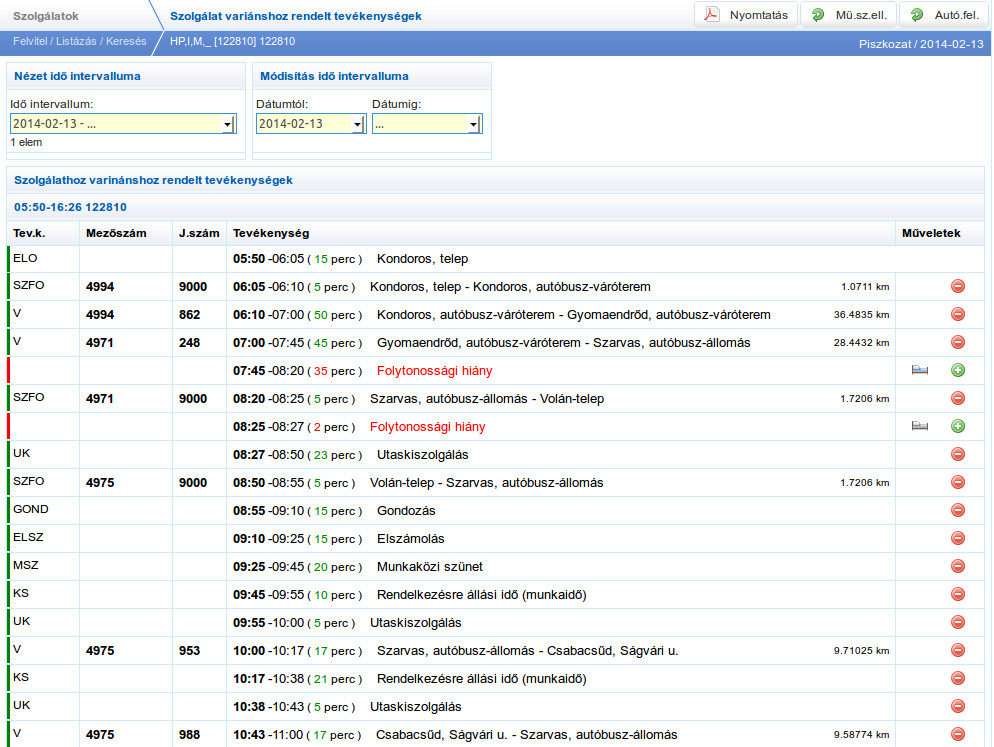
Task: Add activity to the 08:25 Folytonossági hiány gap
Action: pos(958,426)
